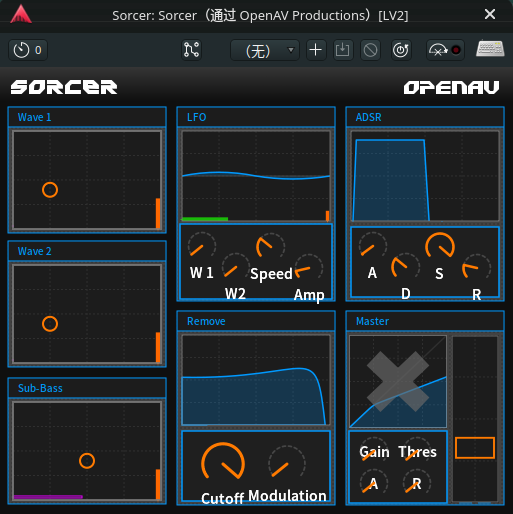Click the Sub-Bass panel header
This screenshot has height=514, width=513.
87,388
